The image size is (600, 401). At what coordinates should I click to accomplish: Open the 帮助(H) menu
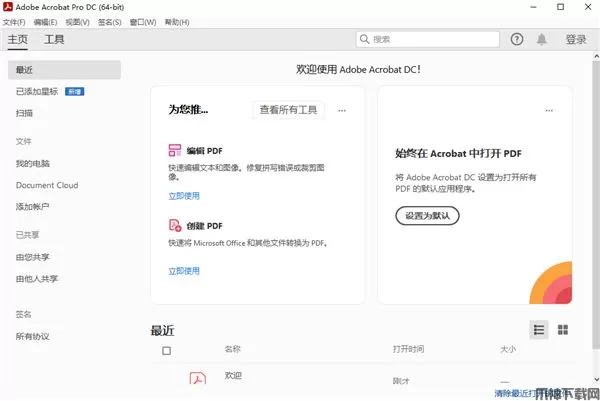[x=177, y=22]
